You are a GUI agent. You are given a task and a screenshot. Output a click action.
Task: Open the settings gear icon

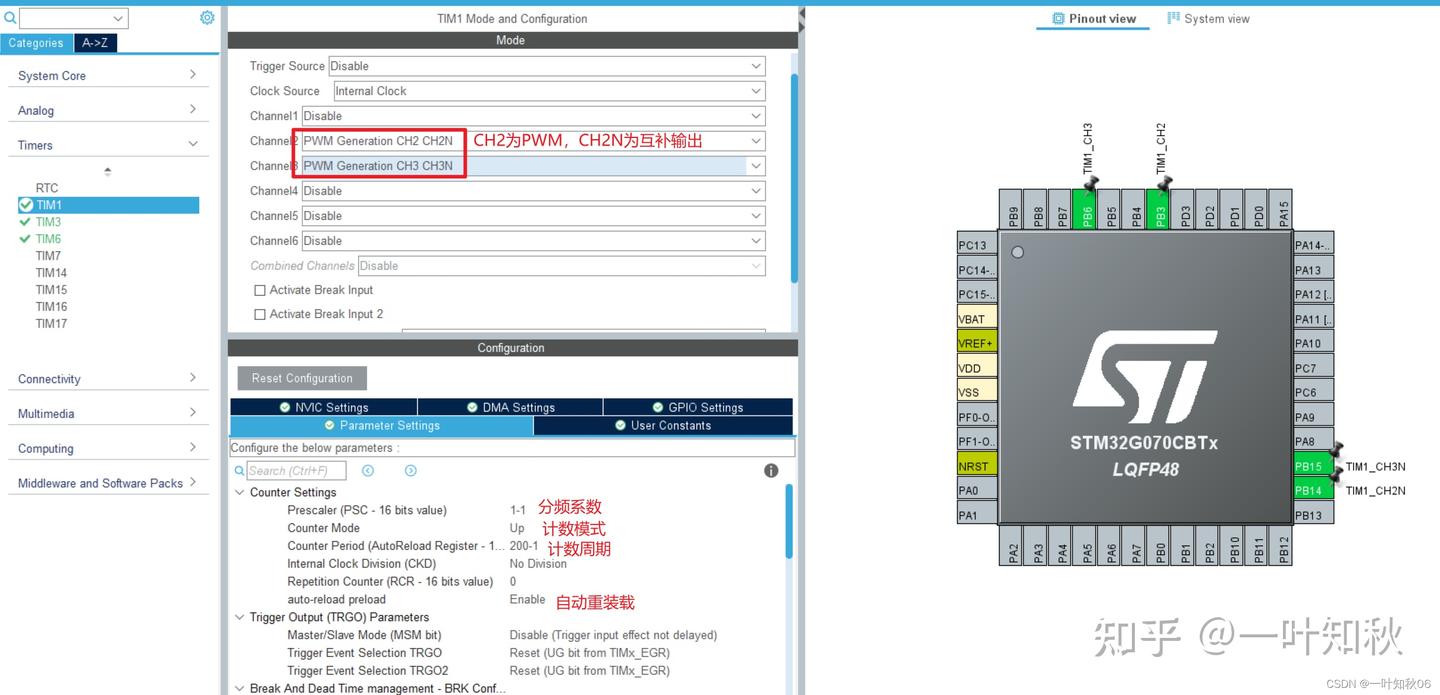(207, 17)
